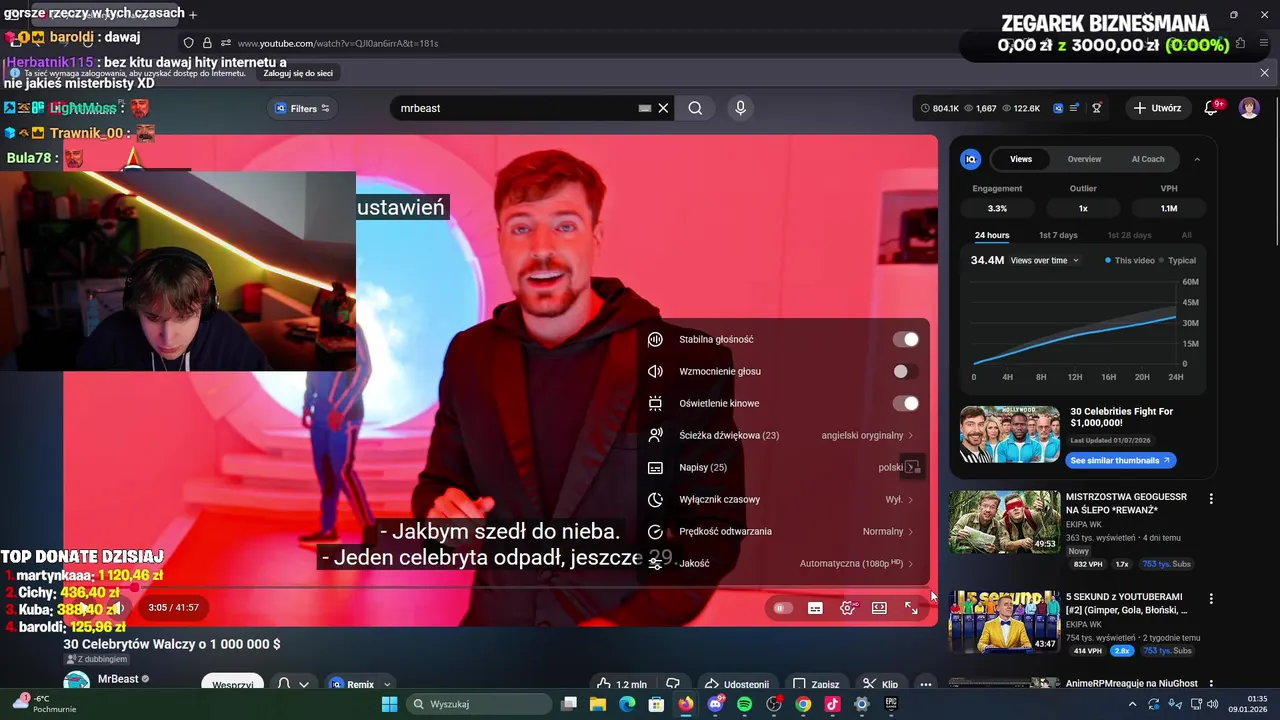Collapse the vidIQ panel chevron
Image resolution: width=1280 pixels, height=720 pixels.
coord(1197,159)
